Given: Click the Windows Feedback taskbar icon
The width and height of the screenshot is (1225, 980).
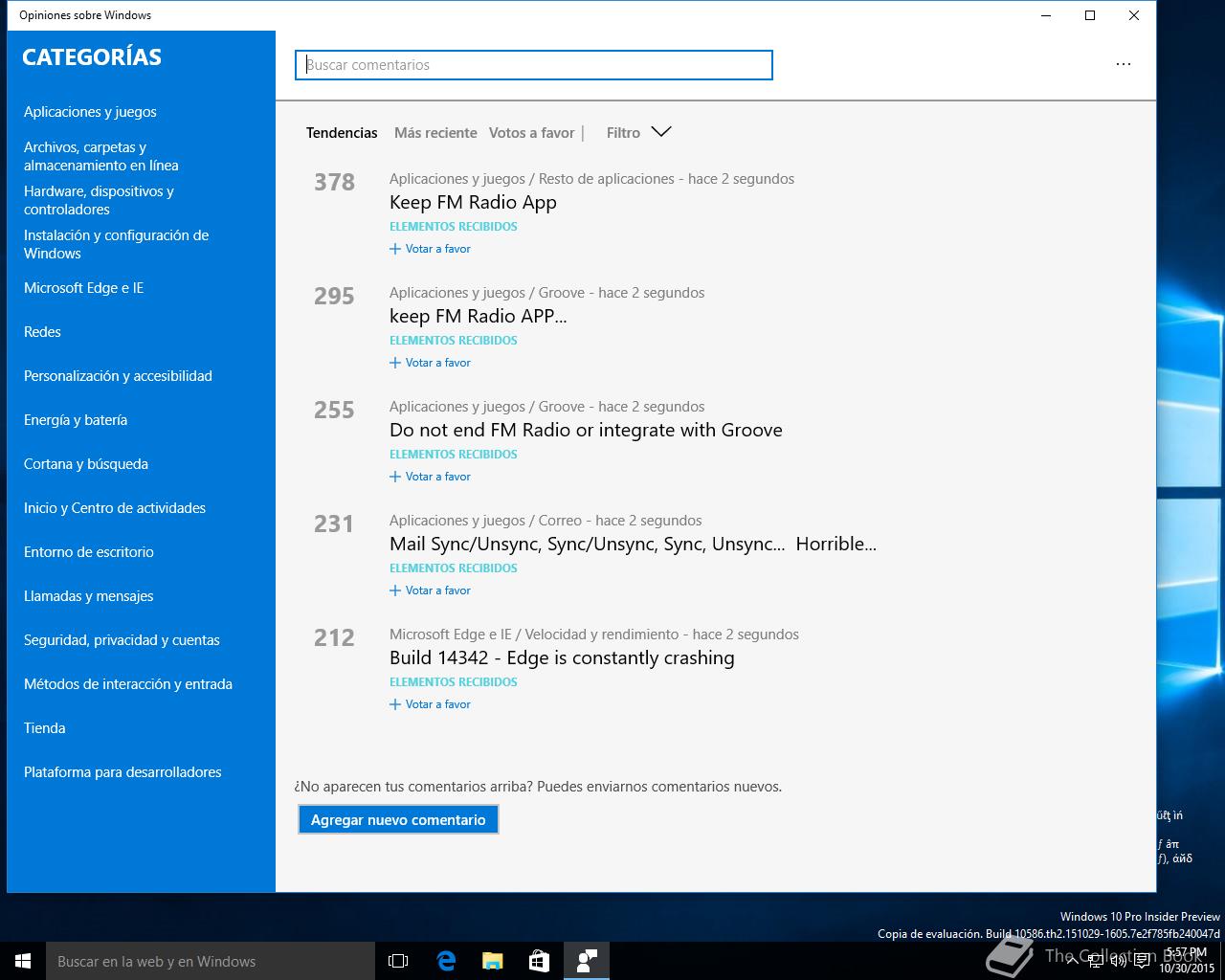Looking at the screenshot, I should [587, 961].
